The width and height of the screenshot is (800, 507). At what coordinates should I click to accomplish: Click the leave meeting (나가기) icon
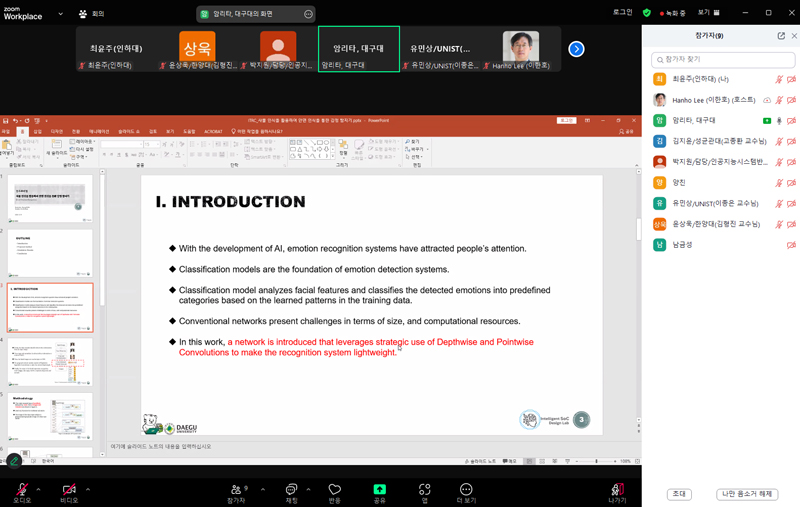tap(617, 489)
